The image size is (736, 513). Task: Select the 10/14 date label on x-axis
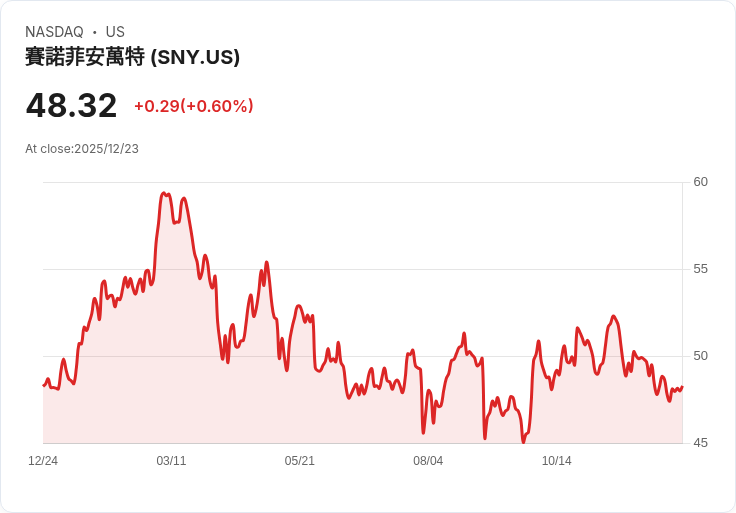pyautogui.click(x=557, y=461)
